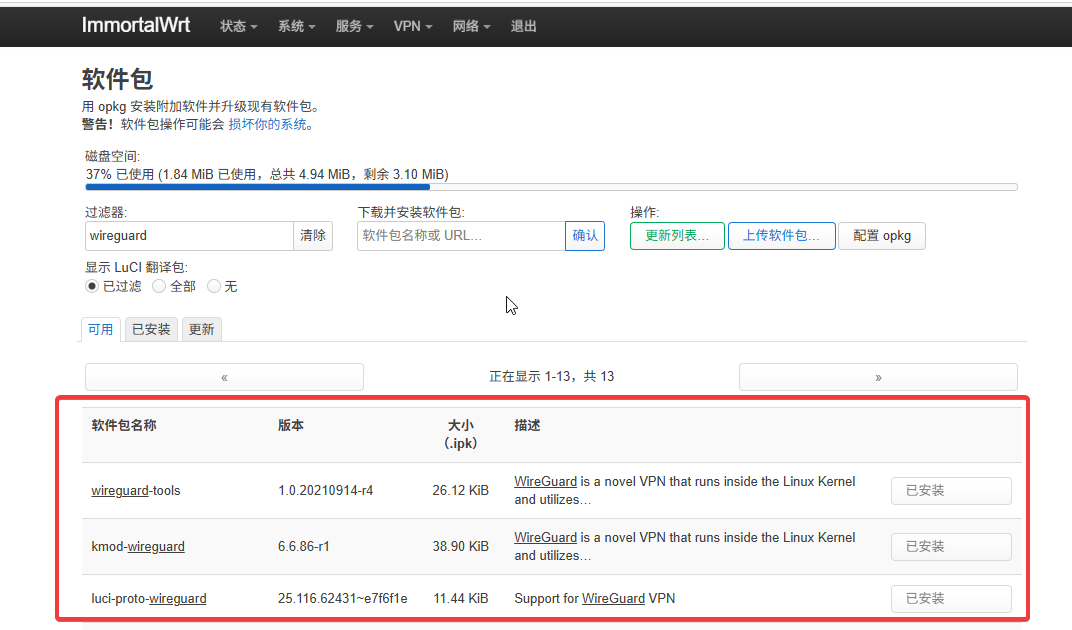Screen dimensions: 1072x630
Task: Select the 全部 radio button
Action: tap(159, 286)
